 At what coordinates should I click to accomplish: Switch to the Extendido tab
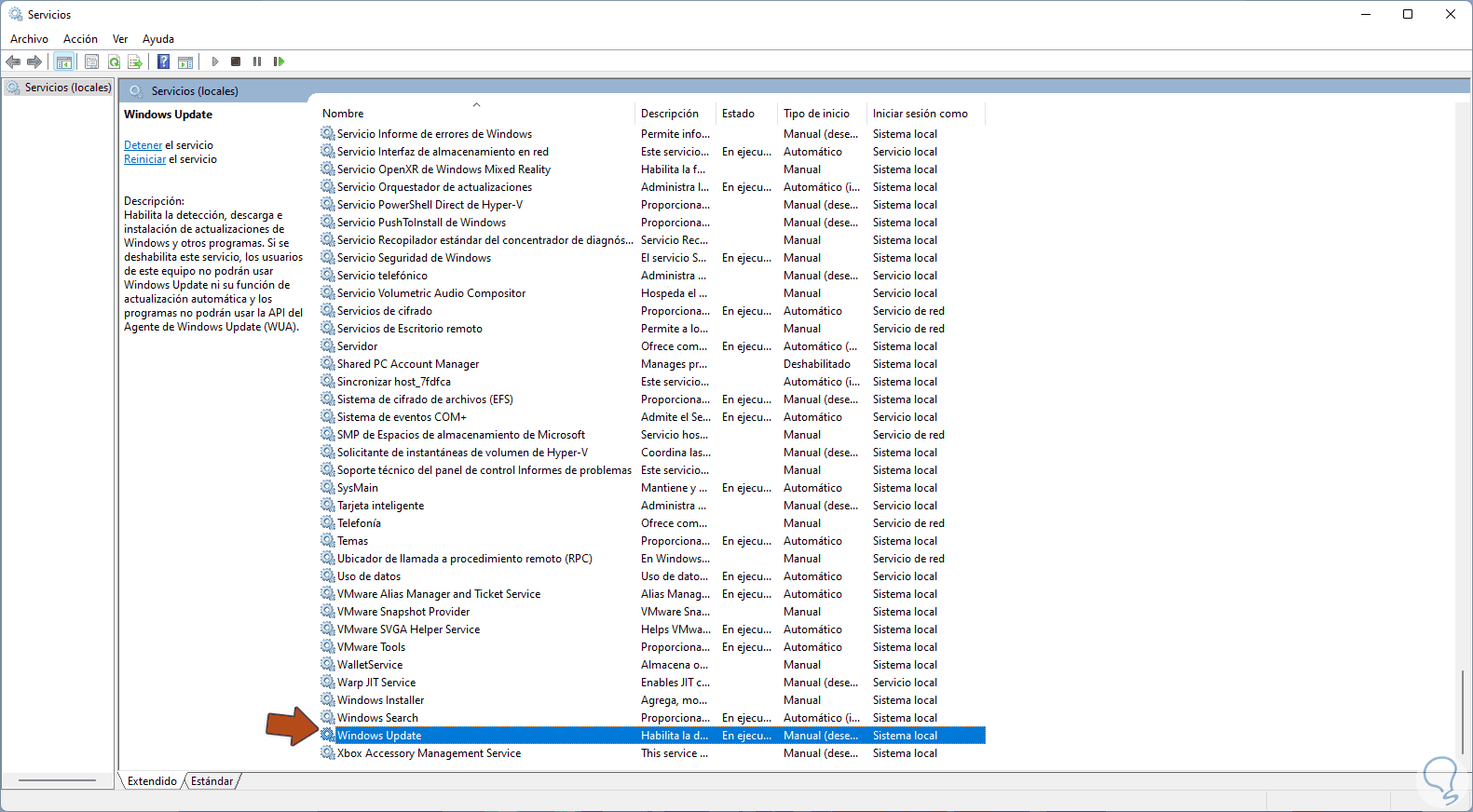[152, 781]
